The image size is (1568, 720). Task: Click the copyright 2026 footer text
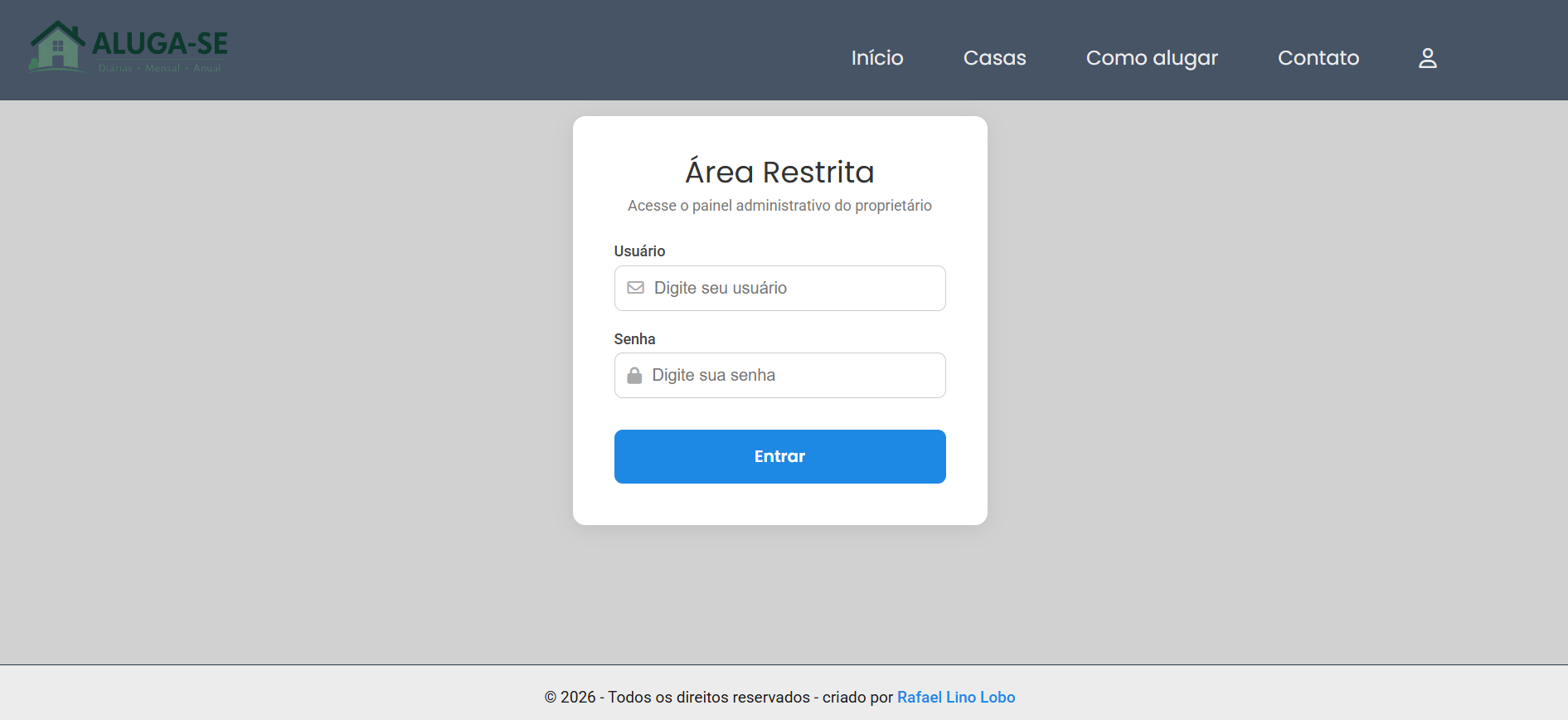pos(720,697)
